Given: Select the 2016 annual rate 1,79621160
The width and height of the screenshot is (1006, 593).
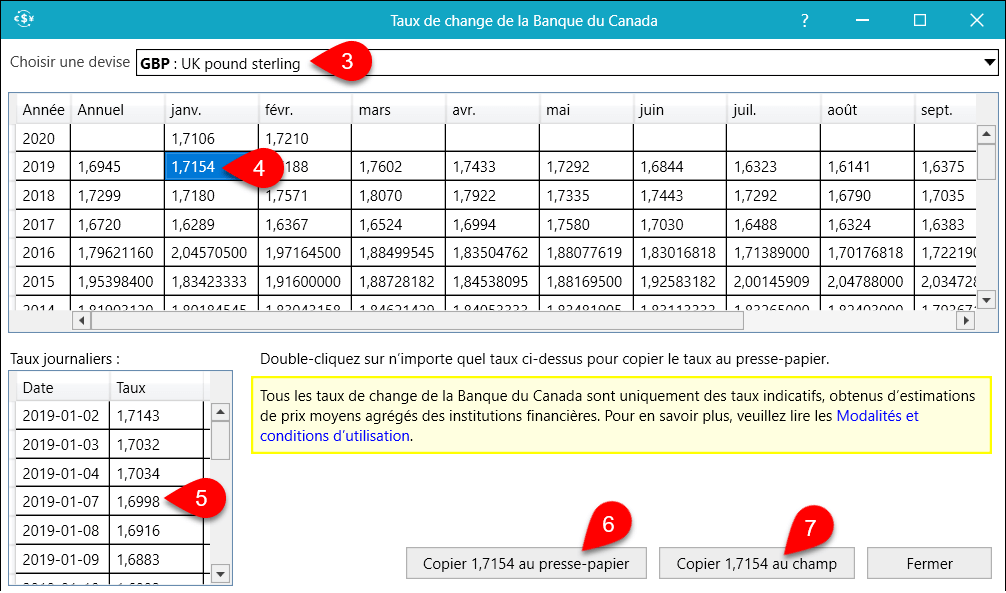Looking at the screenshot, I should click(x=117, y=253).
